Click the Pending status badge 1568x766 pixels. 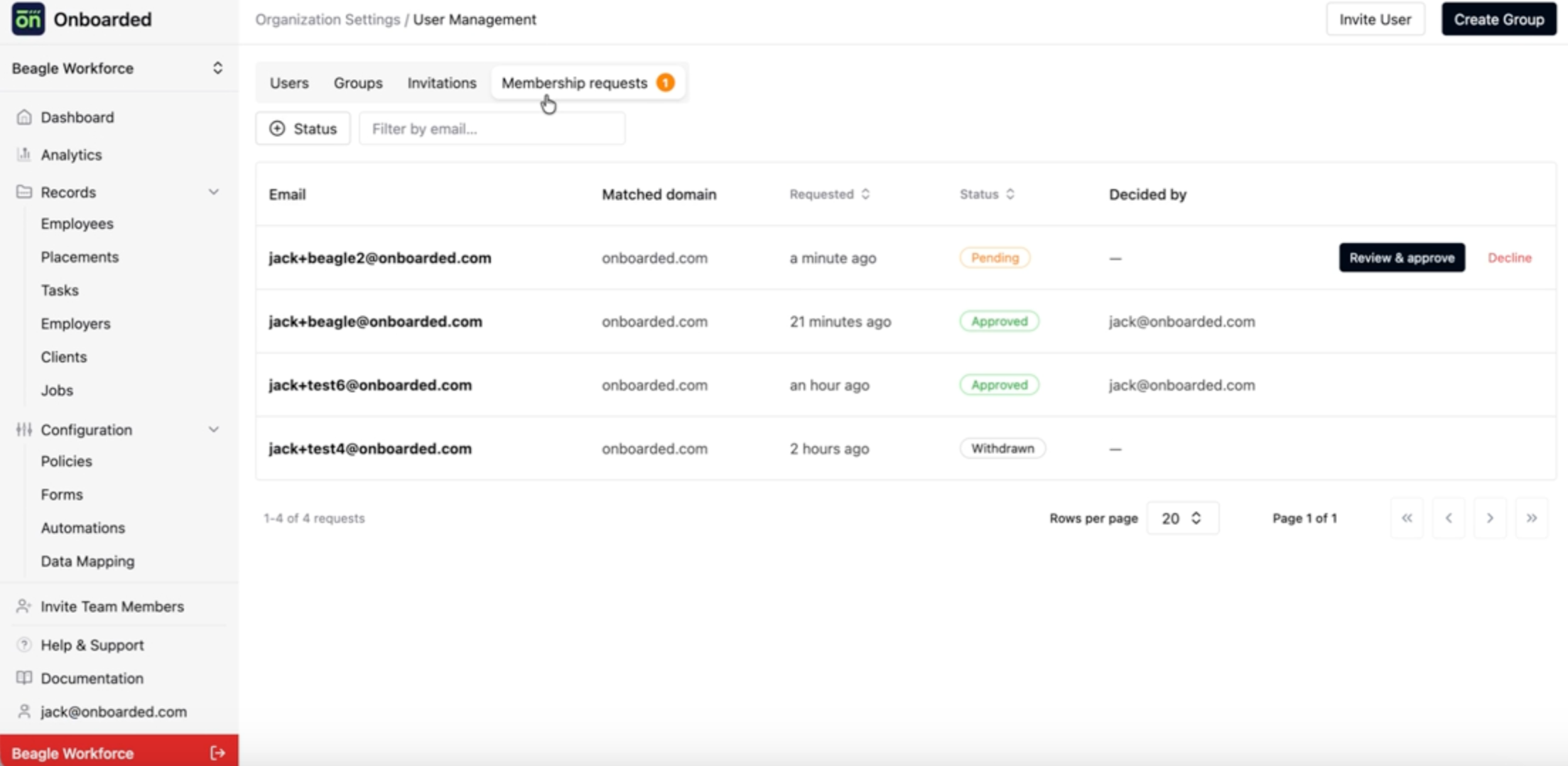tap(995, 257)
